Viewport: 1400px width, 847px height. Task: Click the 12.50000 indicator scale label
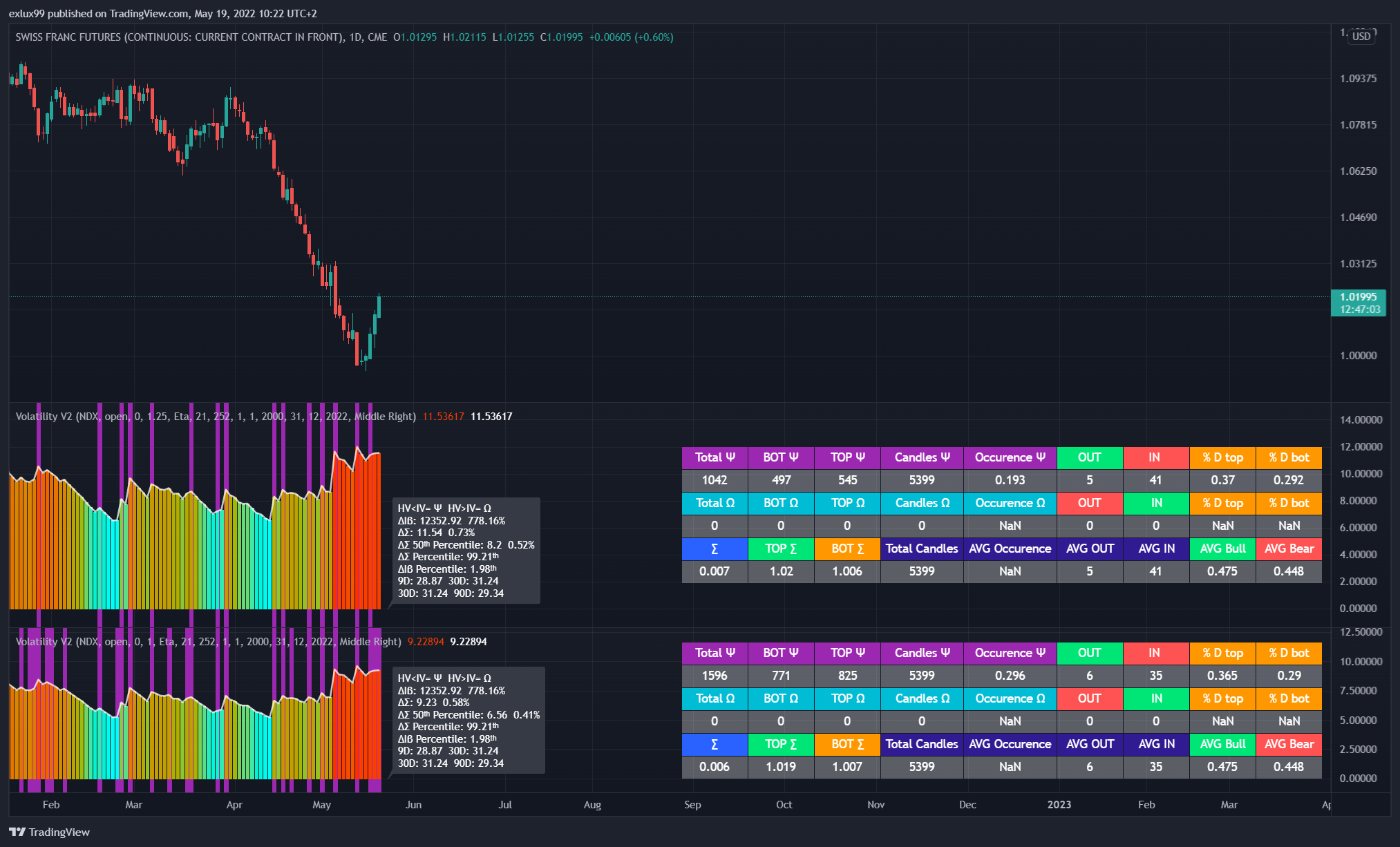pyautogui.click(x=1361, y=632)
